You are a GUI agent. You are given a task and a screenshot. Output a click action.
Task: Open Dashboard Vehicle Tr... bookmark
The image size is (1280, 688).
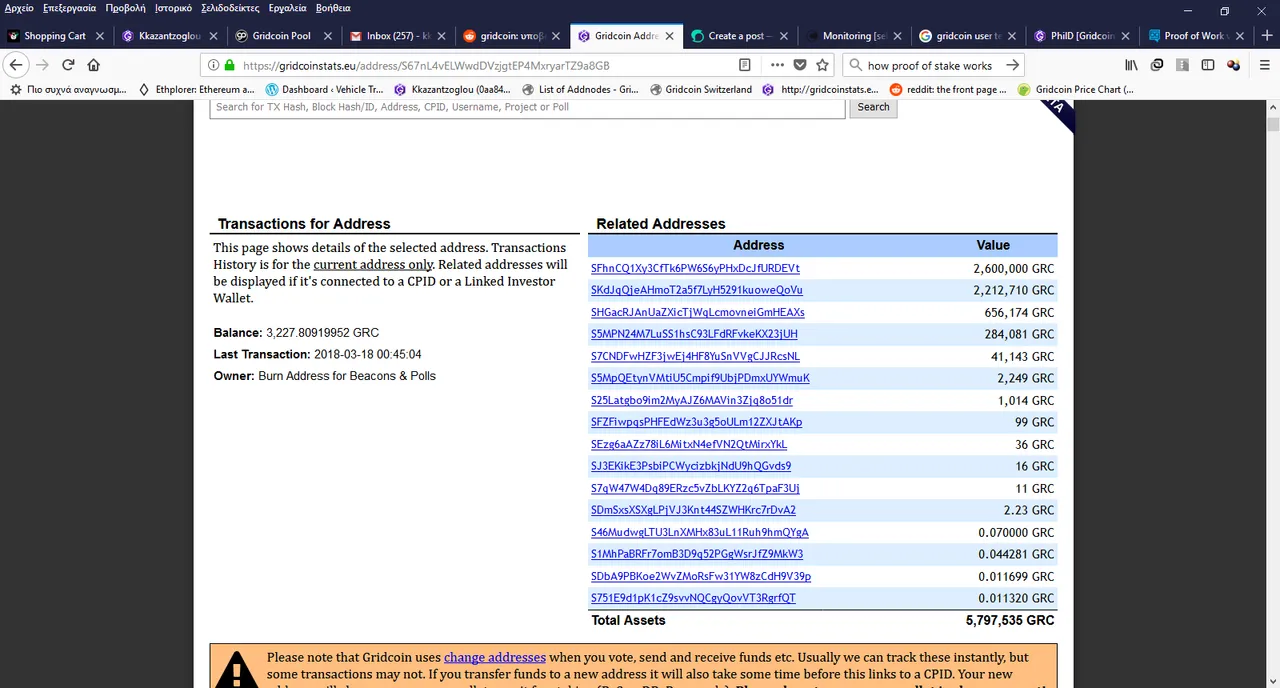tap(324, 89)
